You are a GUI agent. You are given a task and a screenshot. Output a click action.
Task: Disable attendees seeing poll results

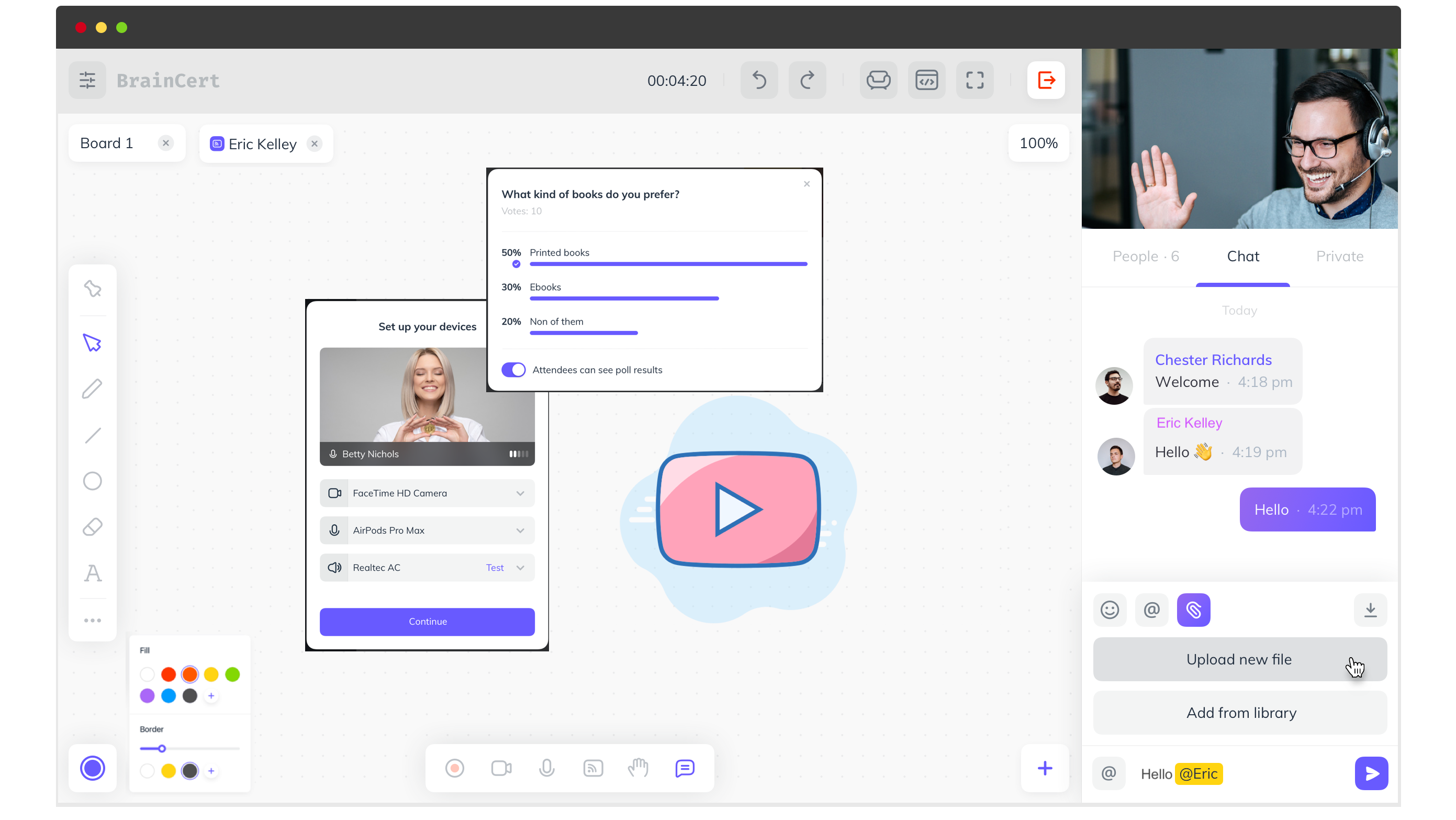(x=513, y=369)
